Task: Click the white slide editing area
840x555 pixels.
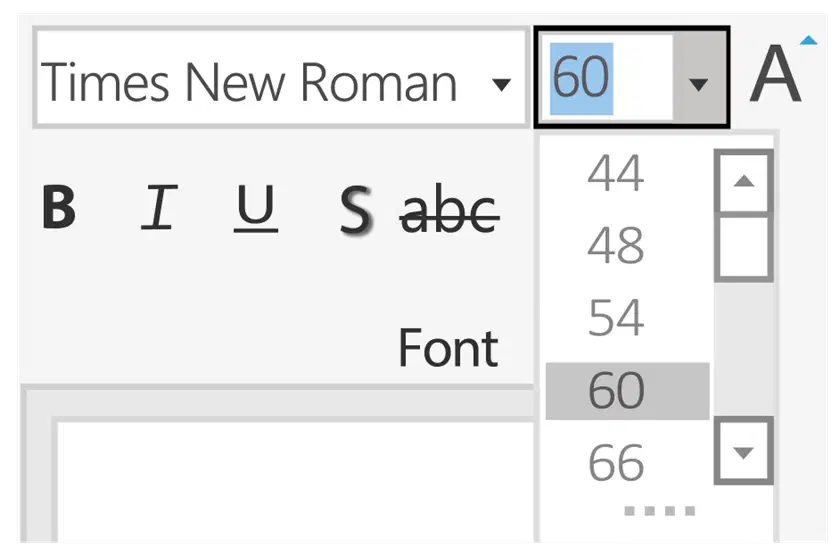Action: point(290,480)
